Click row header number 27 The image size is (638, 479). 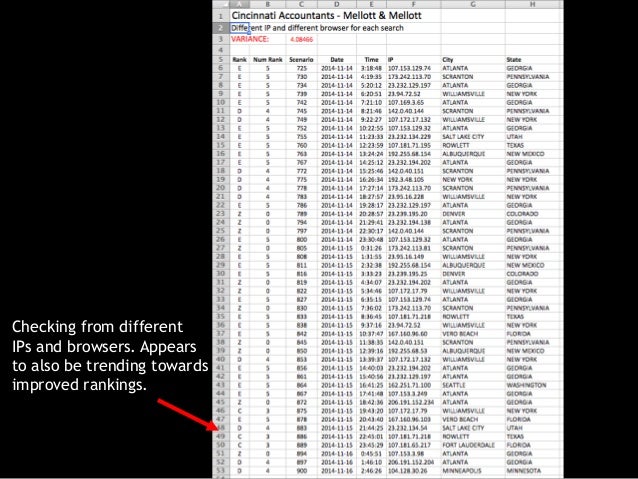point(221,248)
